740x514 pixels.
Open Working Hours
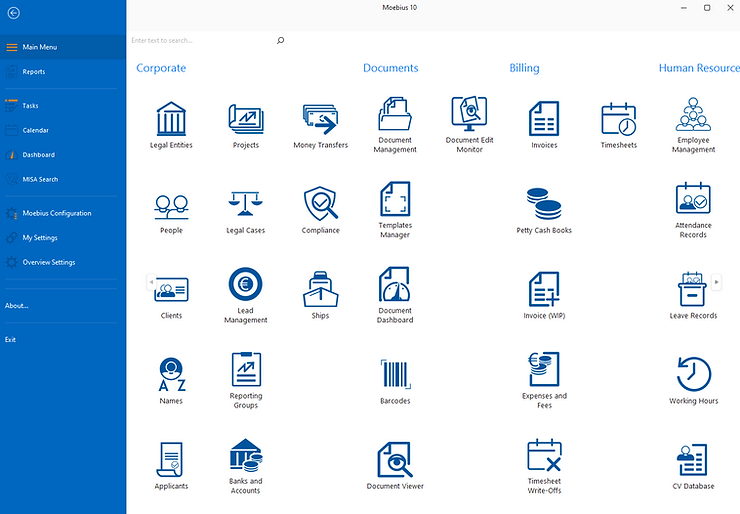pos(693,381)
